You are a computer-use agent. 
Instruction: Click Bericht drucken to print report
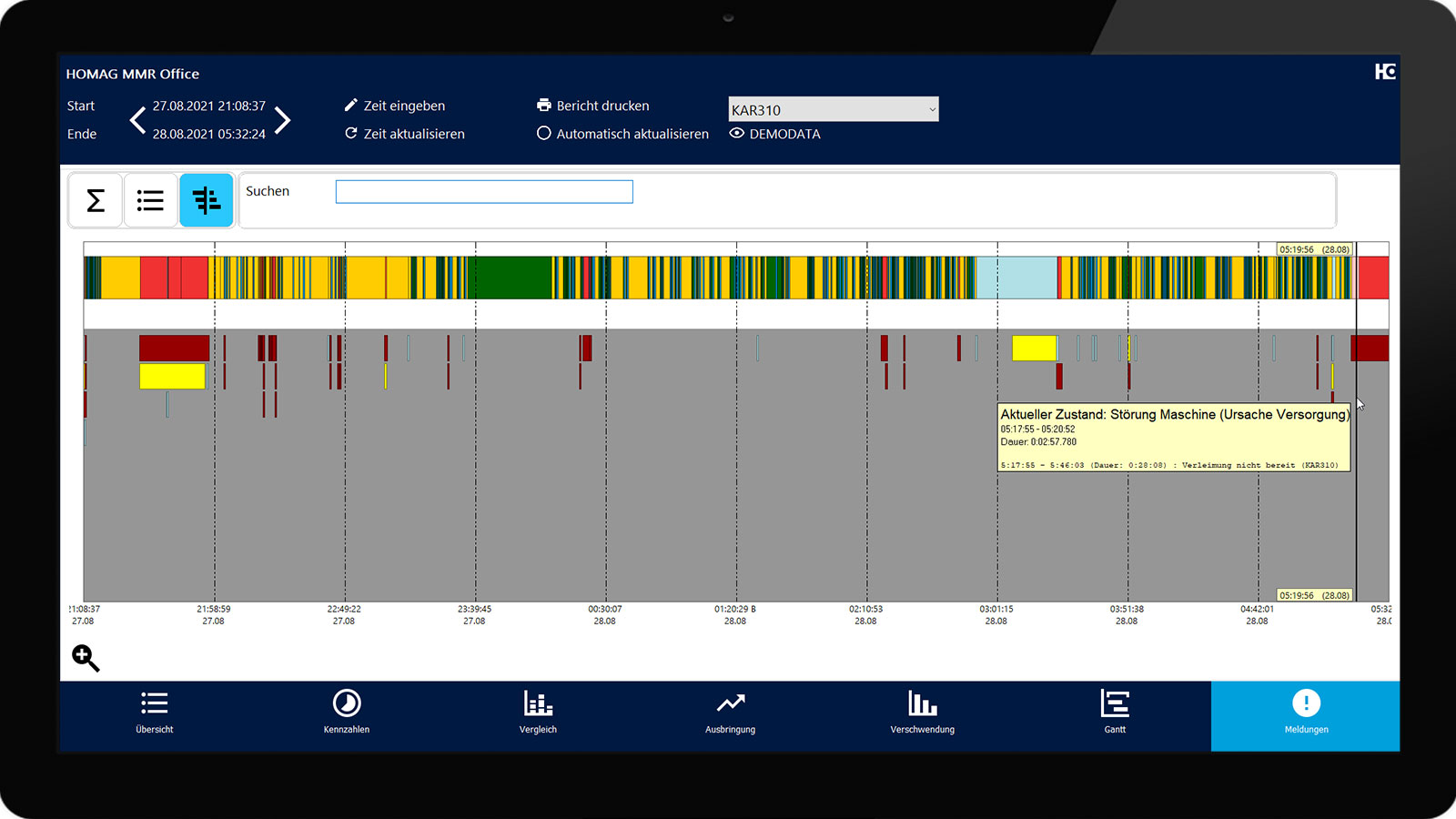(593, 106)
